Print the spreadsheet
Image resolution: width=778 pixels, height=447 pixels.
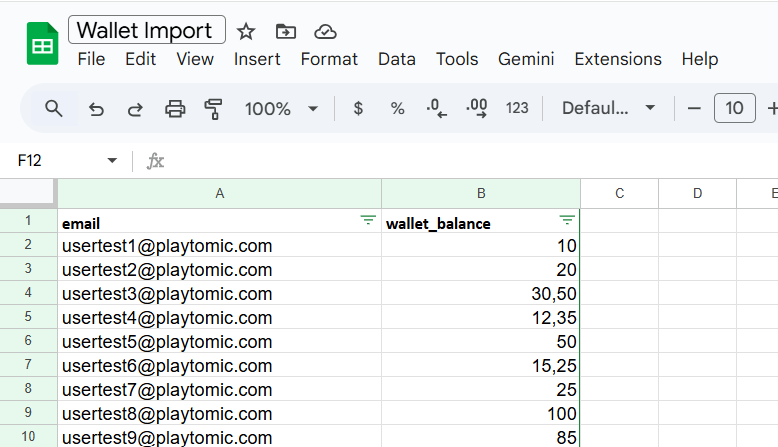click(x=175, y=108)
